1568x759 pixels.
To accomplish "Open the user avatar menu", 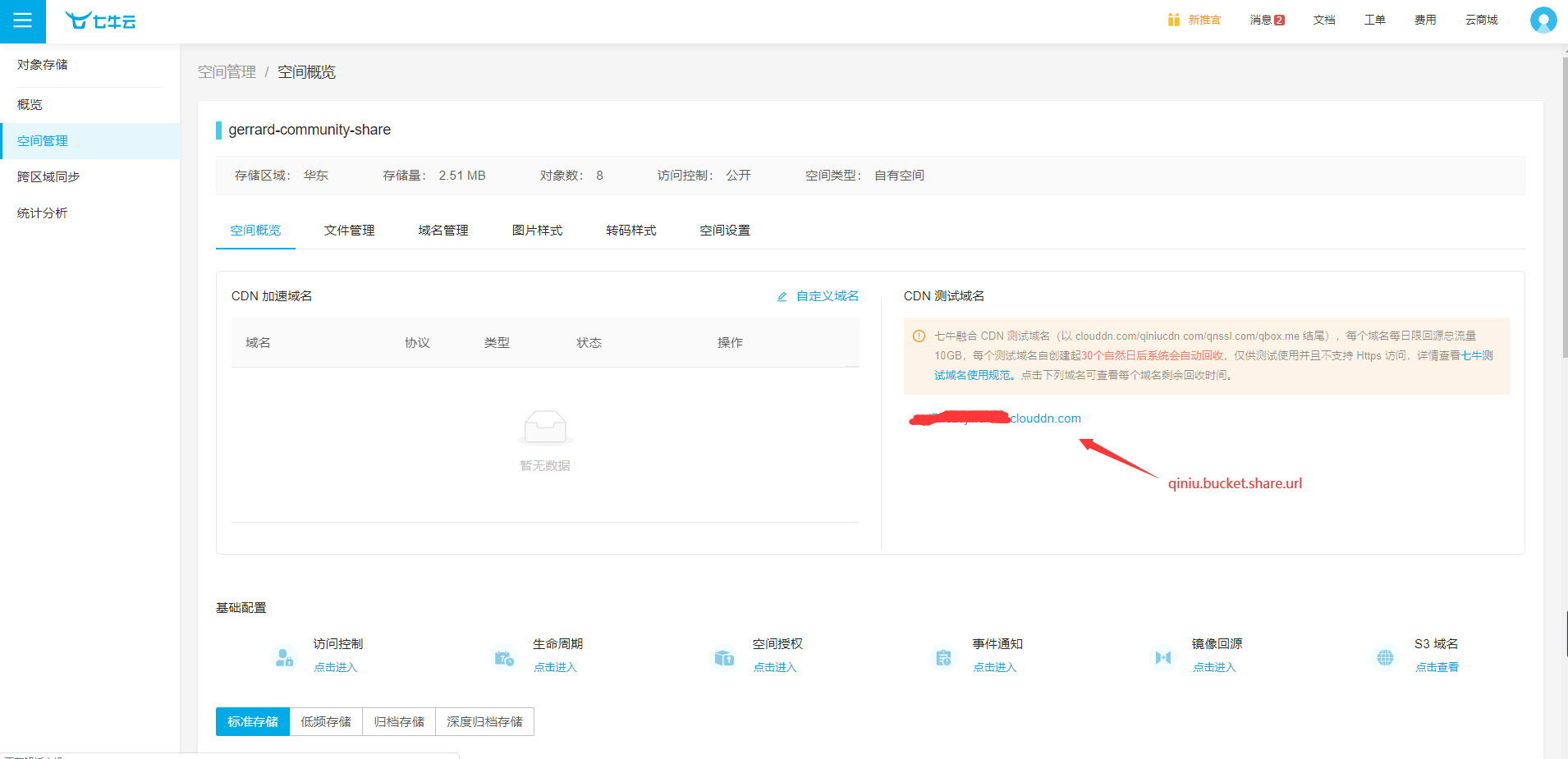I will point(1543,20).
